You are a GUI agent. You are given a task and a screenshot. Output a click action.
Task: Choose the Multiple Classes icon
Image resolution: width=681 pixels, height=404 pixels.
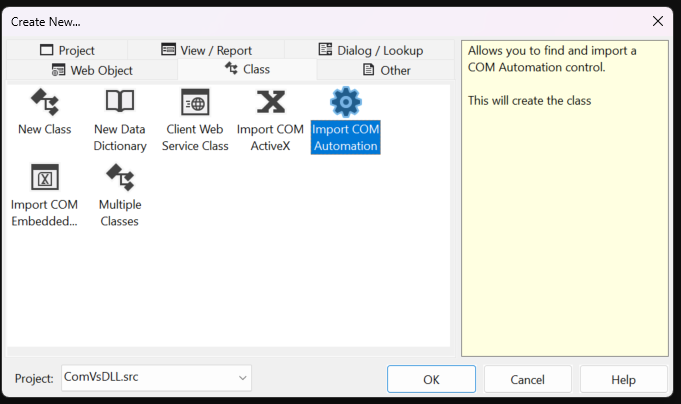[120, 177]
